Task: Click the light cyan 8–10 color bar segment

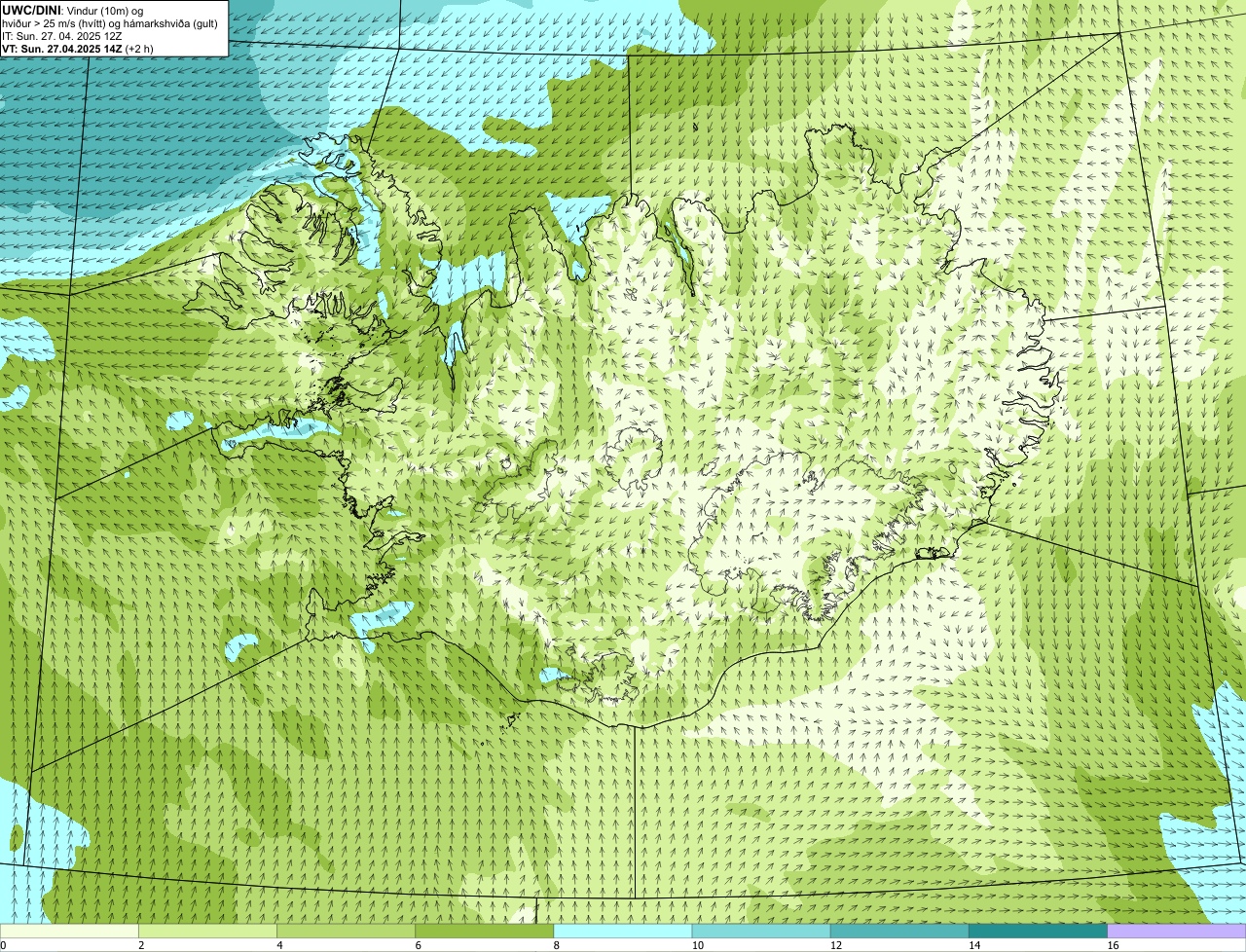Action: click(623, 931)
